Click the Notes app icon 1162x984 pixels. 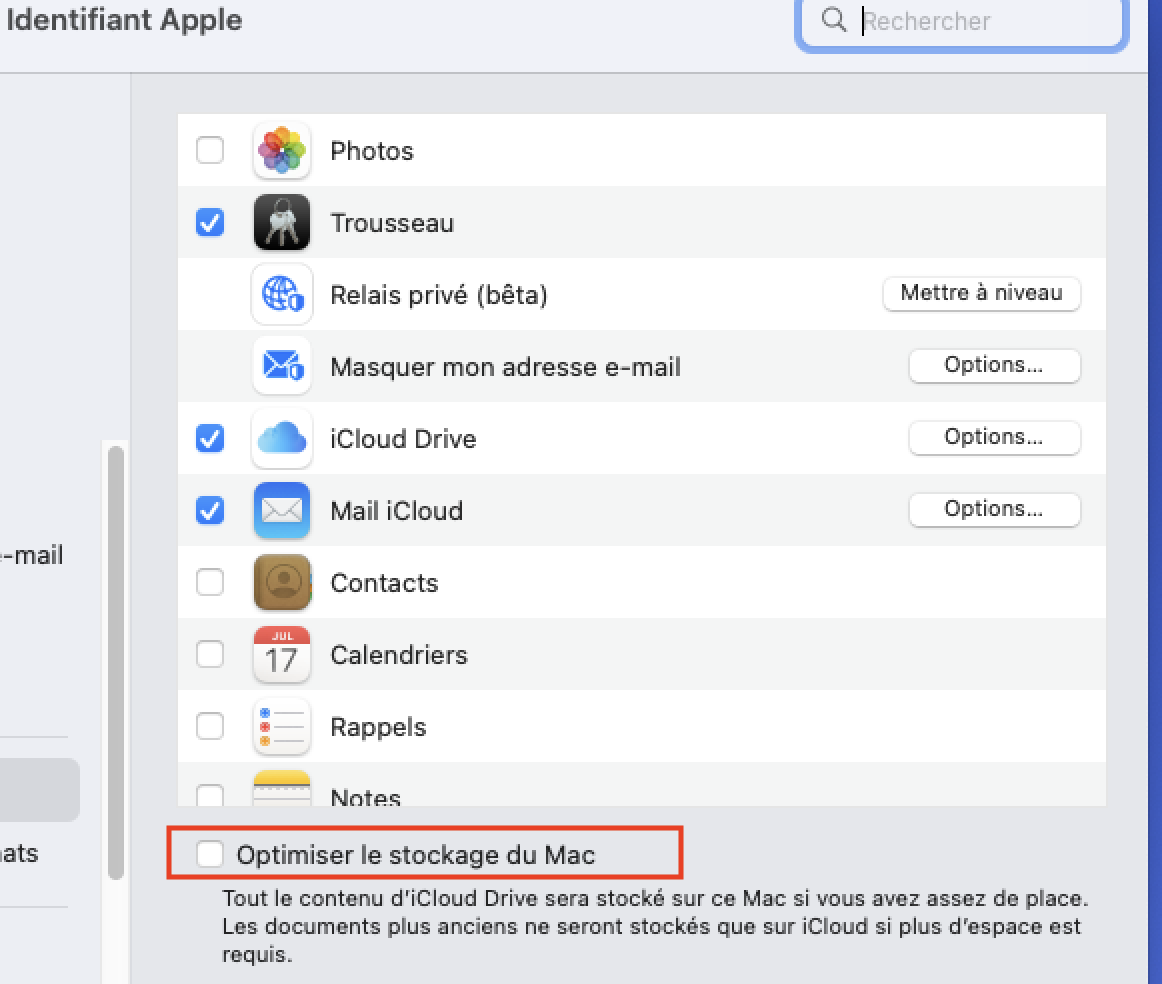(x=282, y=788)
